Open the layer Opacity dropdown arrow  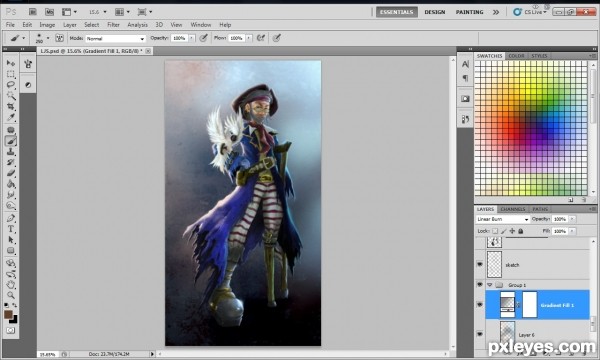pyautogui.click(x=572, y=219)
